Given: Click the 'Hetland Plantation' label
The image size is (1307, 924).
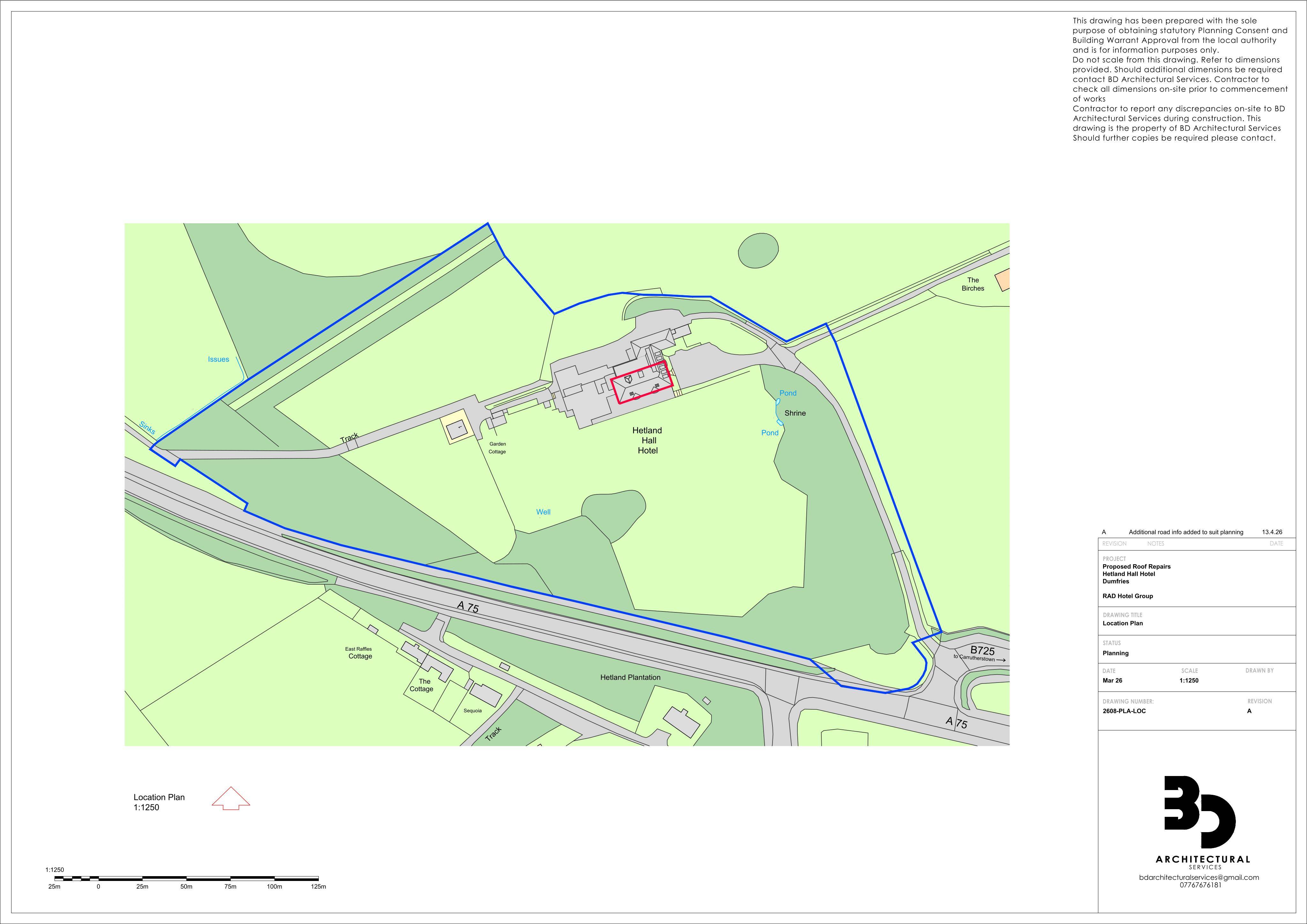Looking at the screenshot, I should pos(630,678).
